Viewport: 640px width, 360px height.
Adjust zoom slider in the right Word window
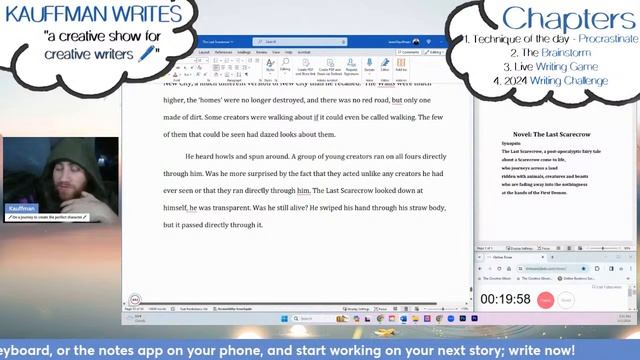(602, 248)
